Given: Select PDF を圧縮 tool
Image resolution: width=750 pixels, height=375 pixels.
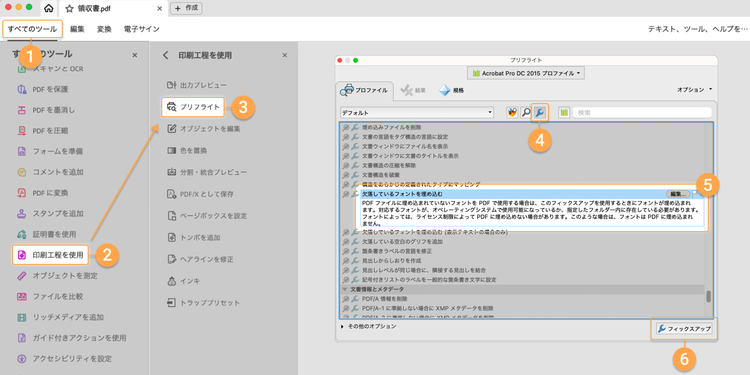Looking at the screenshot, I should [43, 131].
